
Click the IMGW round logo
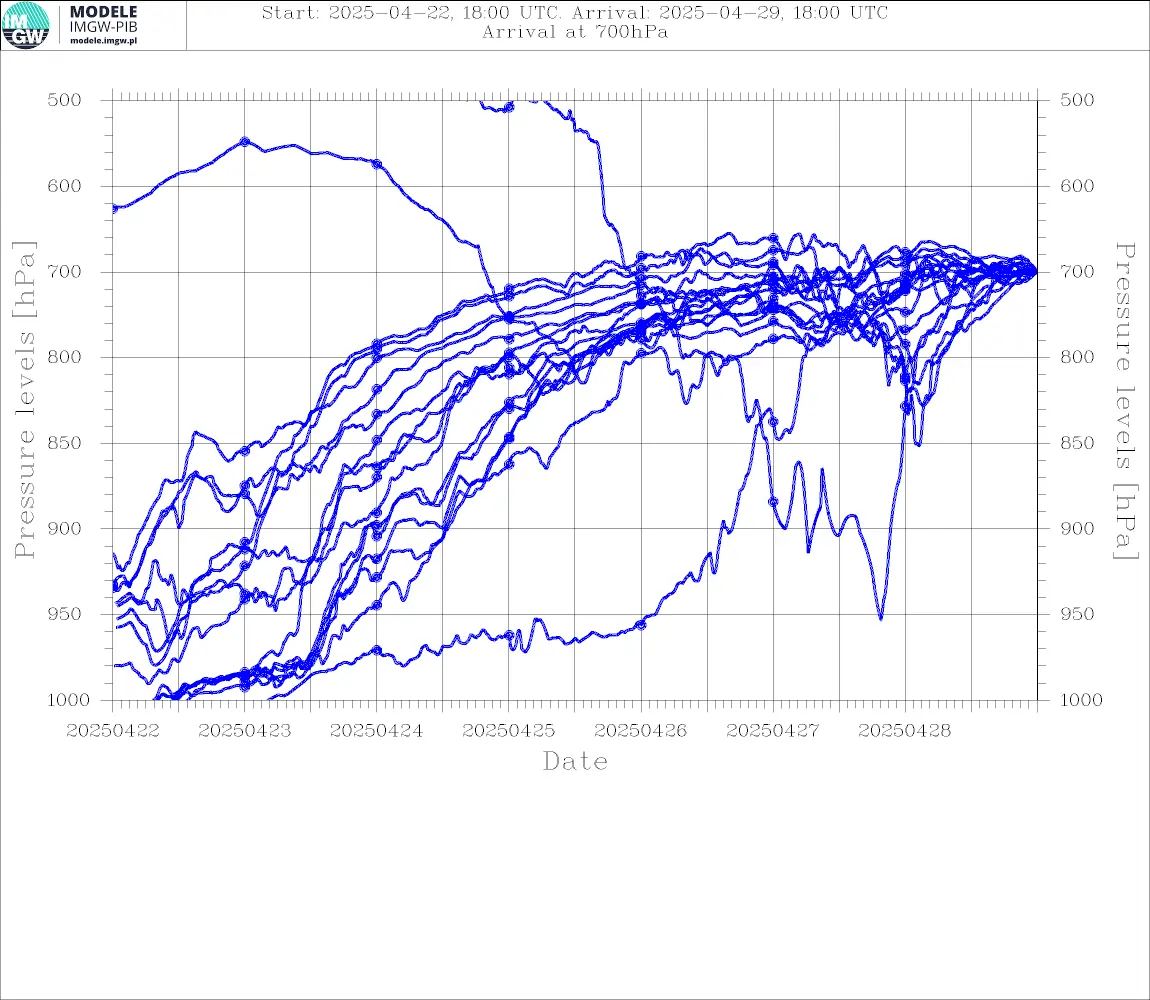click(26, 25)
